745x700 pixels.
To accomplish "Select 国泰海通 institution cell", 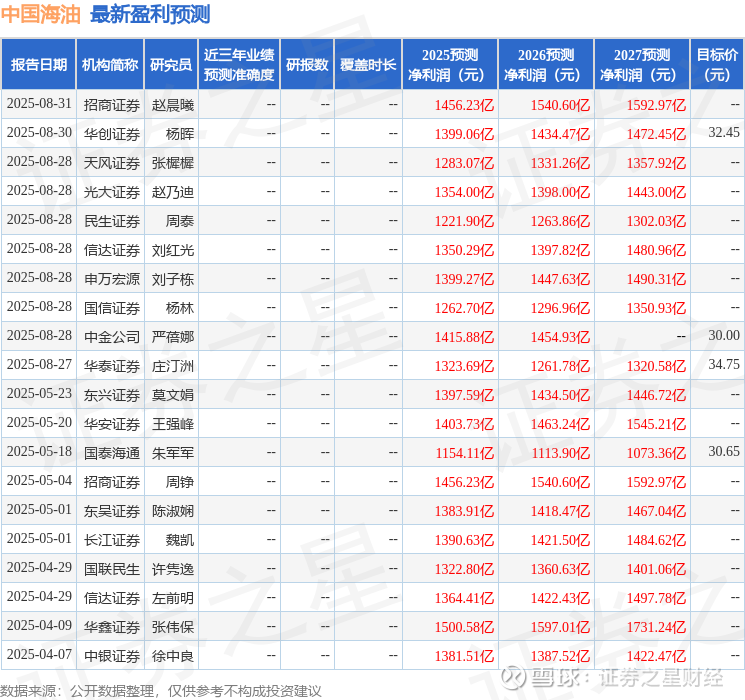I will [112, 453].
